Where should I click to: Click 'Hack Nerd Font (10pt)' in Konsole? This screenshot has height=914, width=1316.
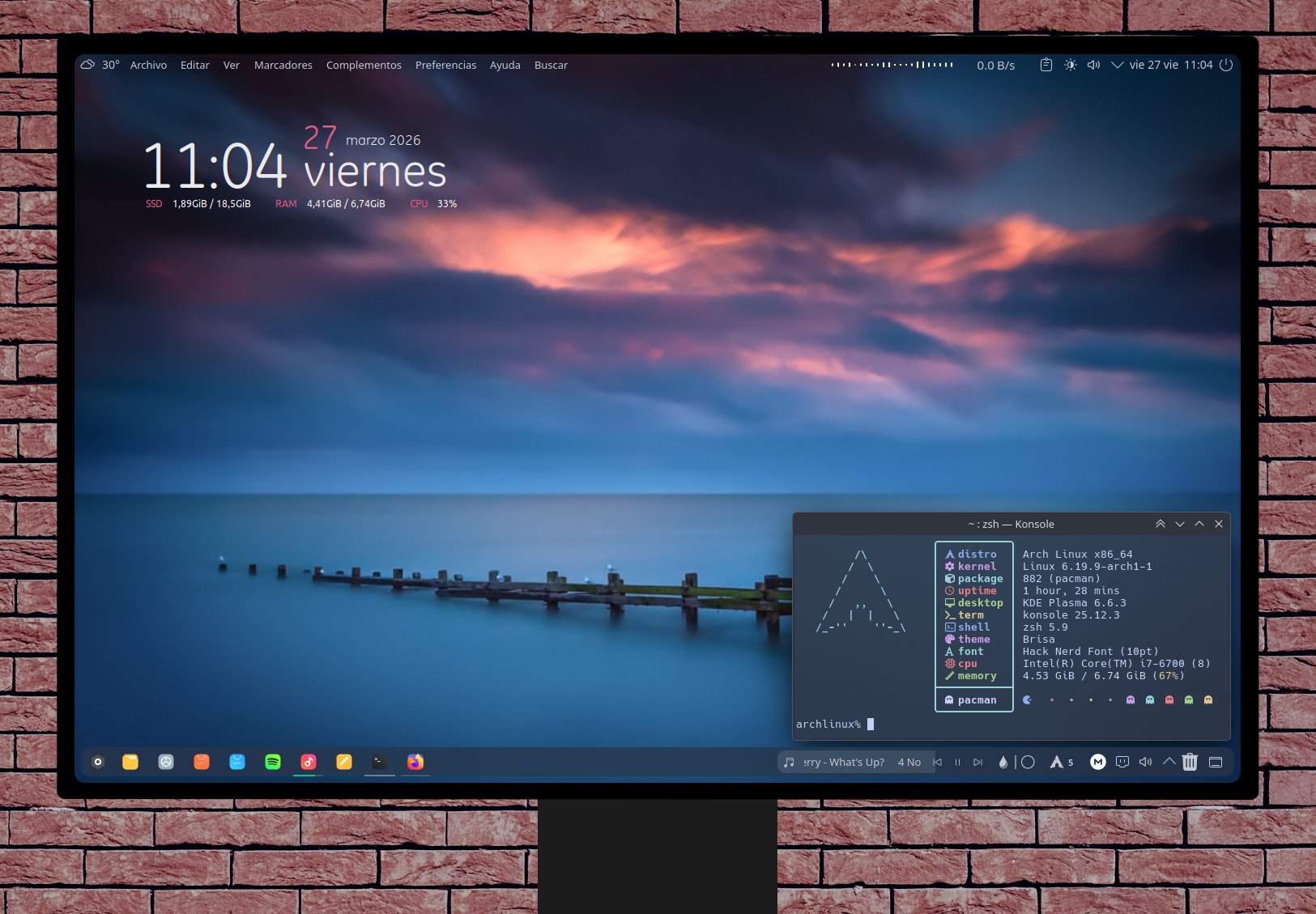click(x=1090, y=652)
